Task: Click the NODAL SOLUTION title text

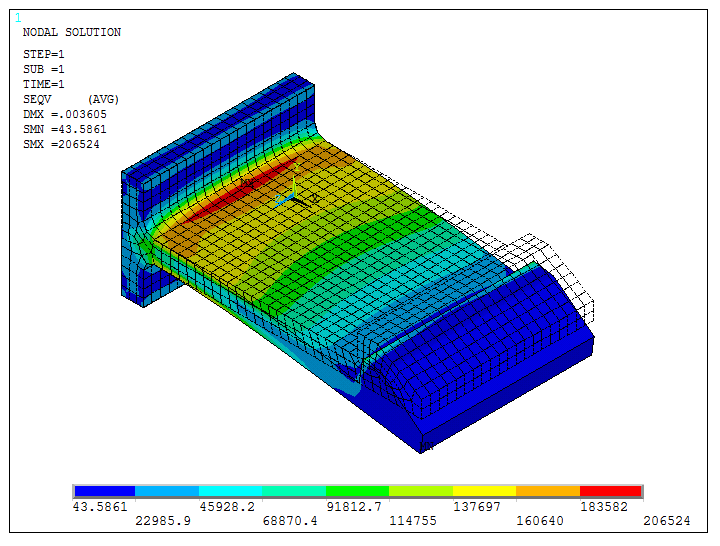Action: click(71, 33)
